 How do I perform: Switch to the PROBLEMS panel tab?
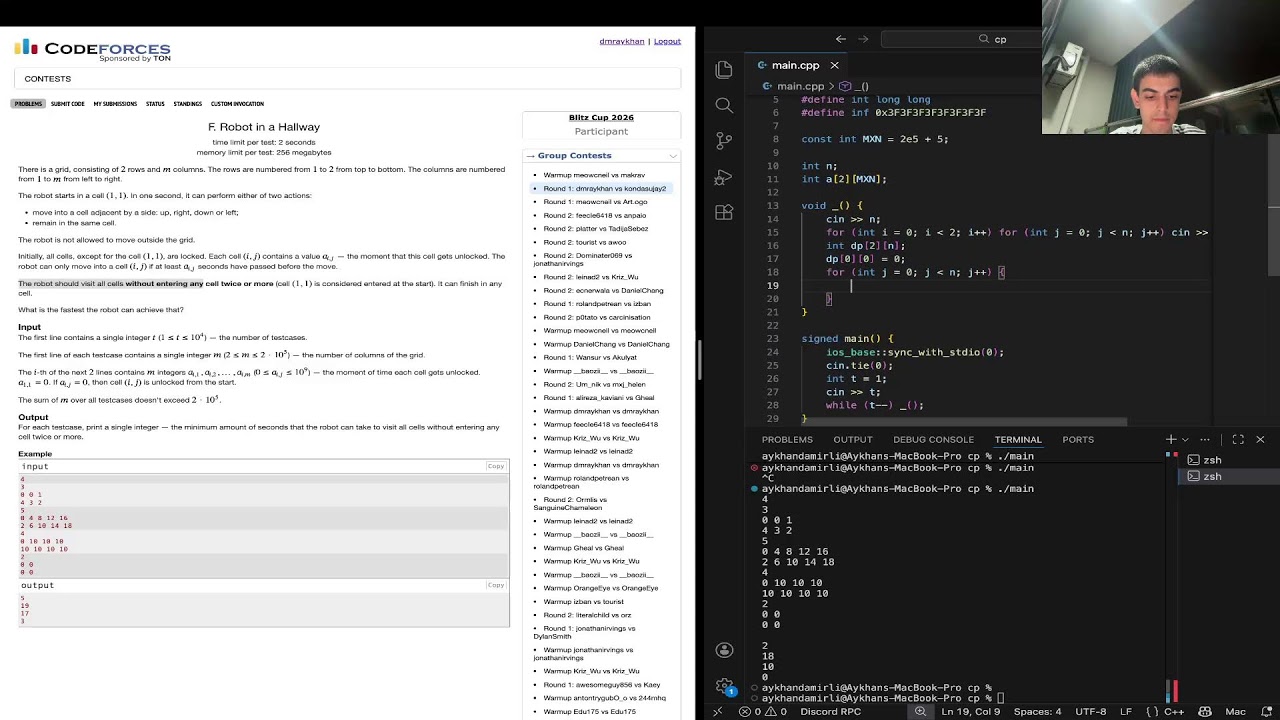787,440
